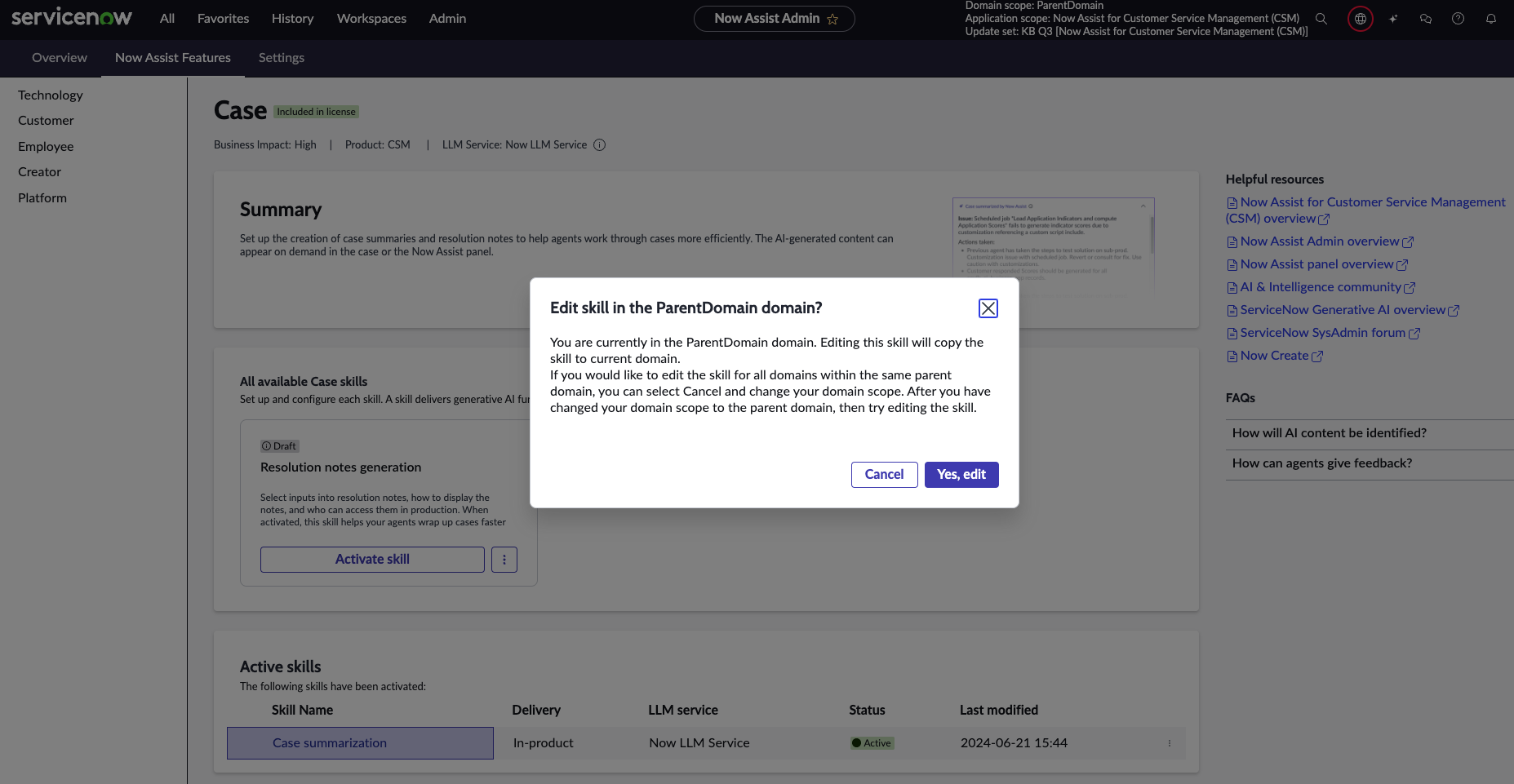Screen dimensions: 1514x784
Task: Click the 'Included in license' badge
Action: 317,112
